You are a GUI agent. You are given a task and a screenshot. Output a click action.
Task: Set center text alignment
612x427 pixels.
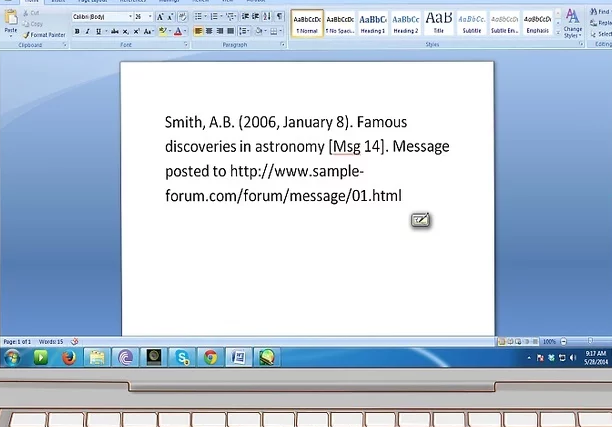[209, 31]
